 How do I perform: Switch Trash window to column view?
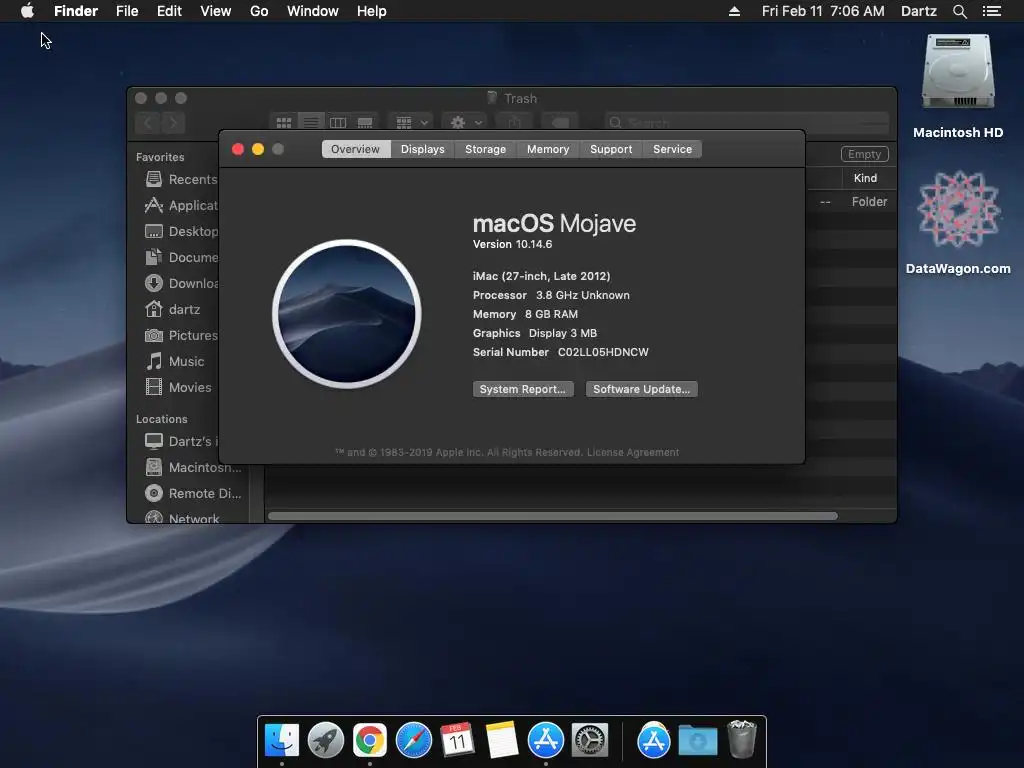click(x=338, y=122)
